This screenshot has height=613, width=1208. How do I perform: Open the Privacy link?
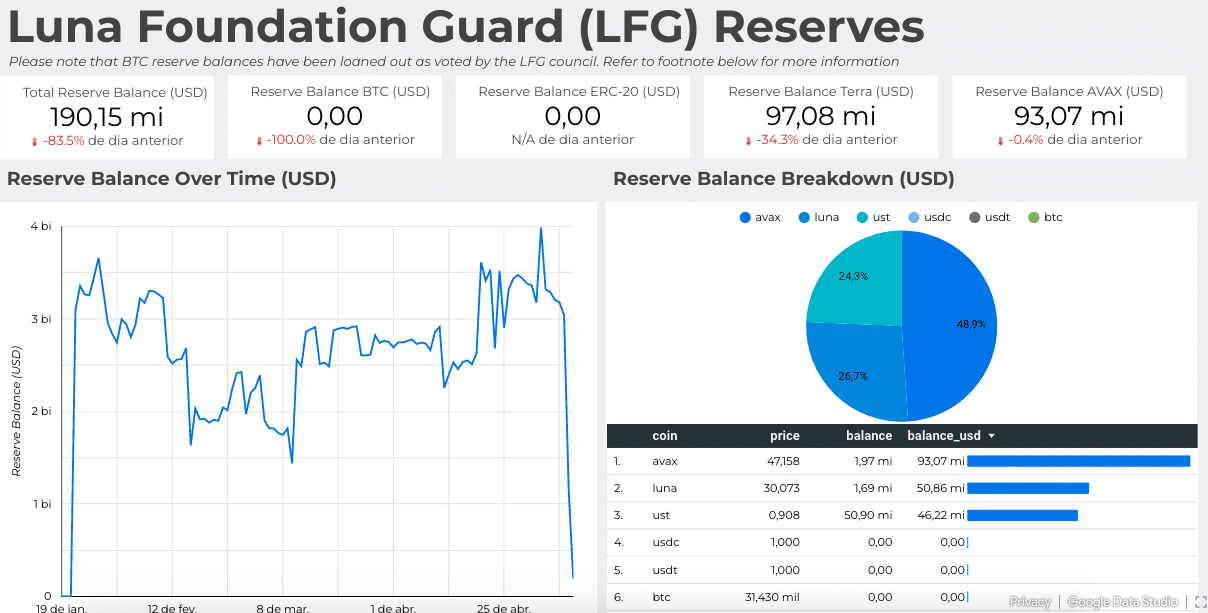tap(1030, 602)
